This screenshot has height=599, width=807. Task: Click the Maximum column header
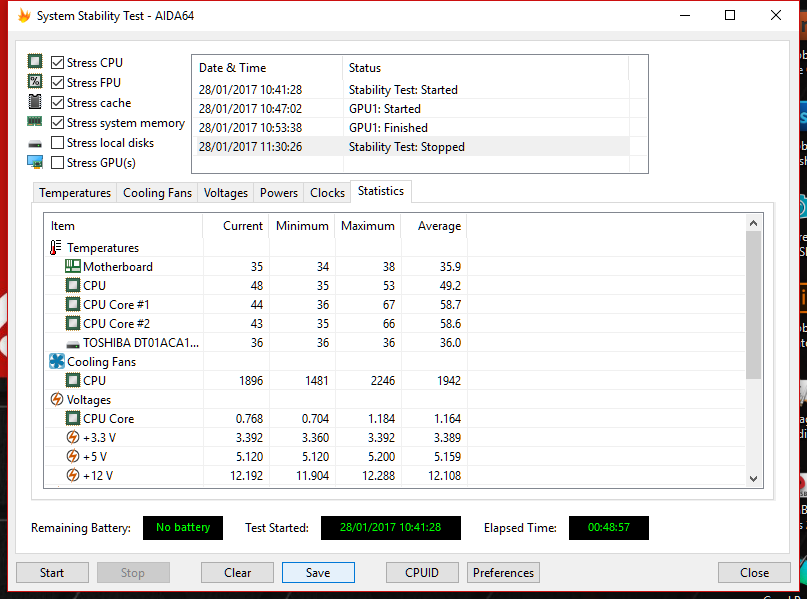click(x=367, y=226)
